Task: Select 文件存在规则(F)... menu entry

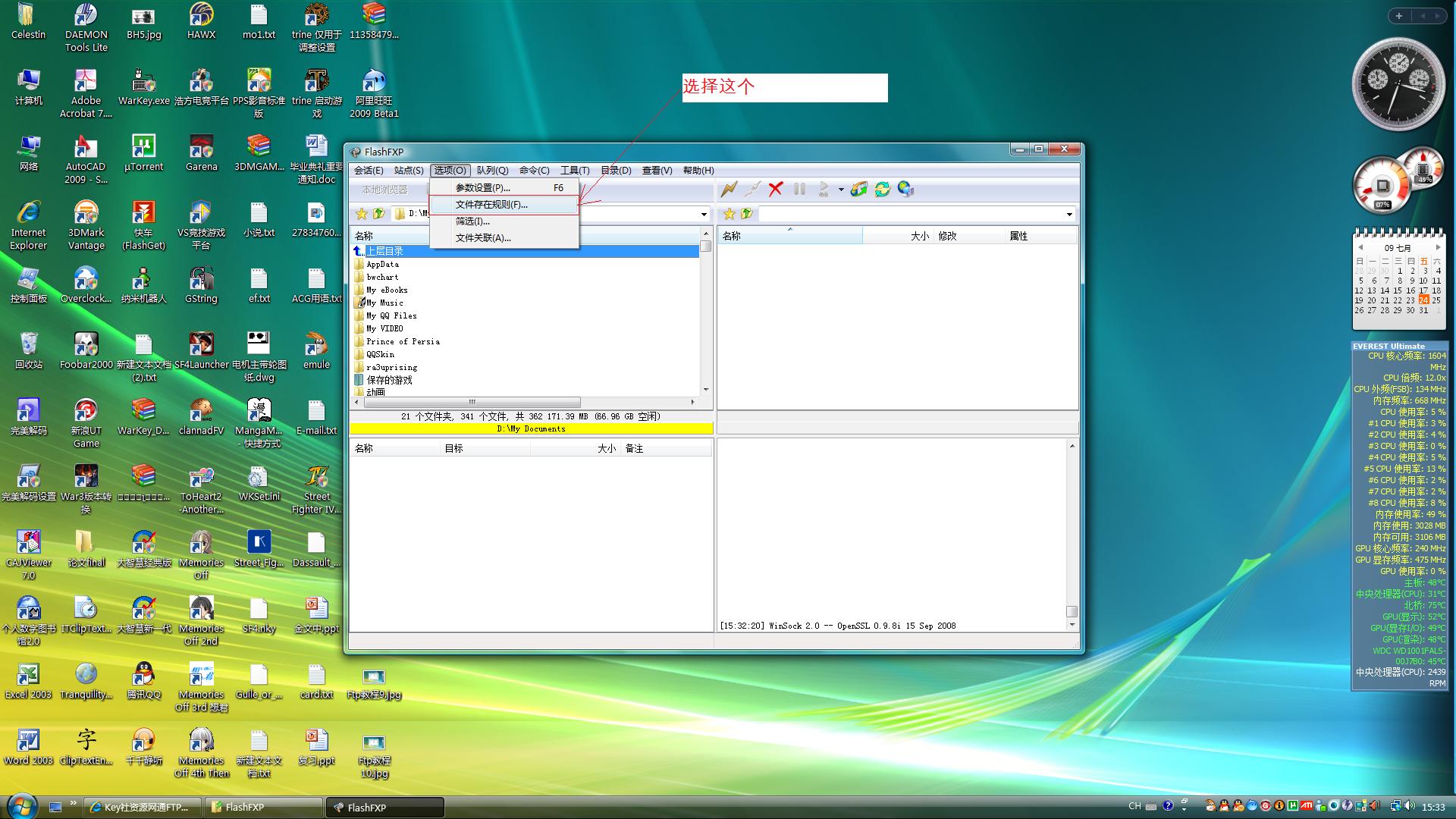Action: (504, 205)
